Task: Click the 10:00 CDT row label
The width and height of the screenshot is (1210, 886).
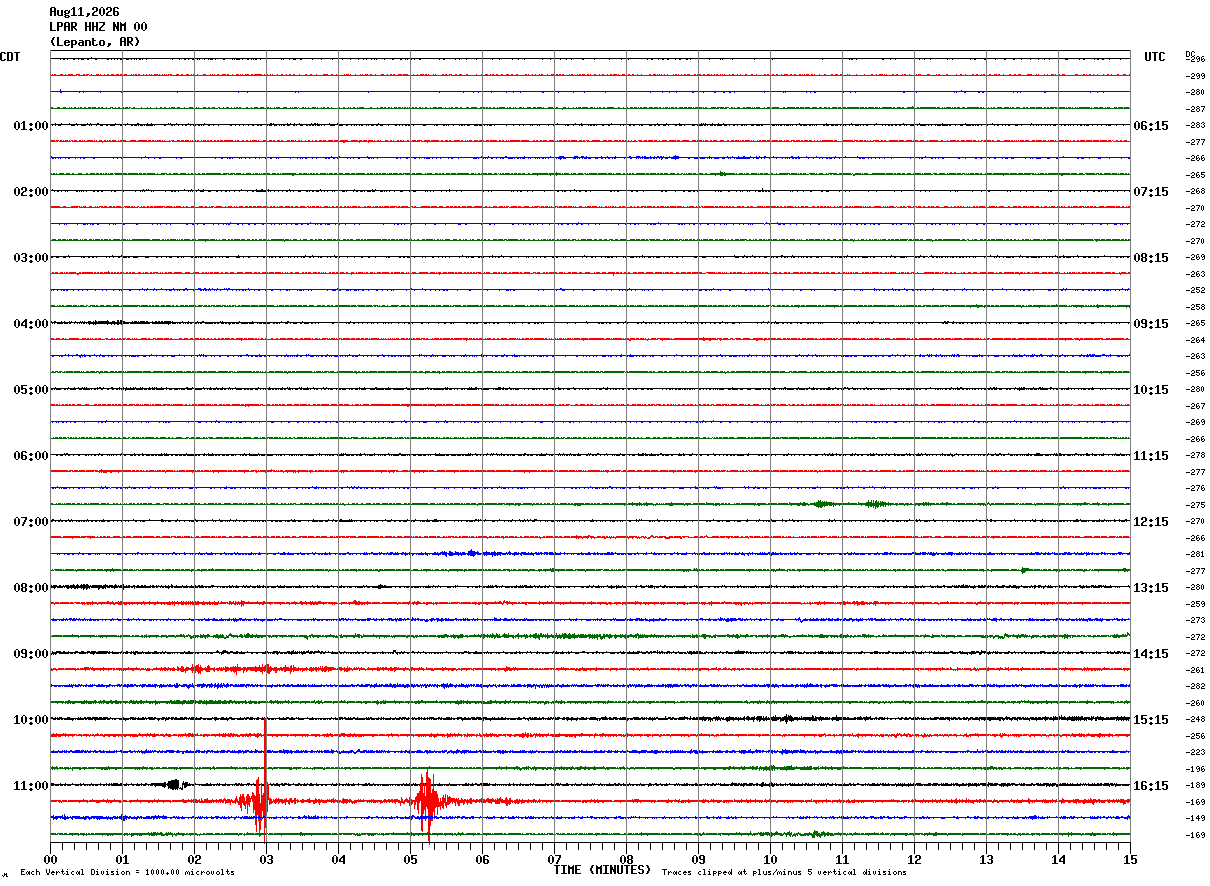Action: 30,720
